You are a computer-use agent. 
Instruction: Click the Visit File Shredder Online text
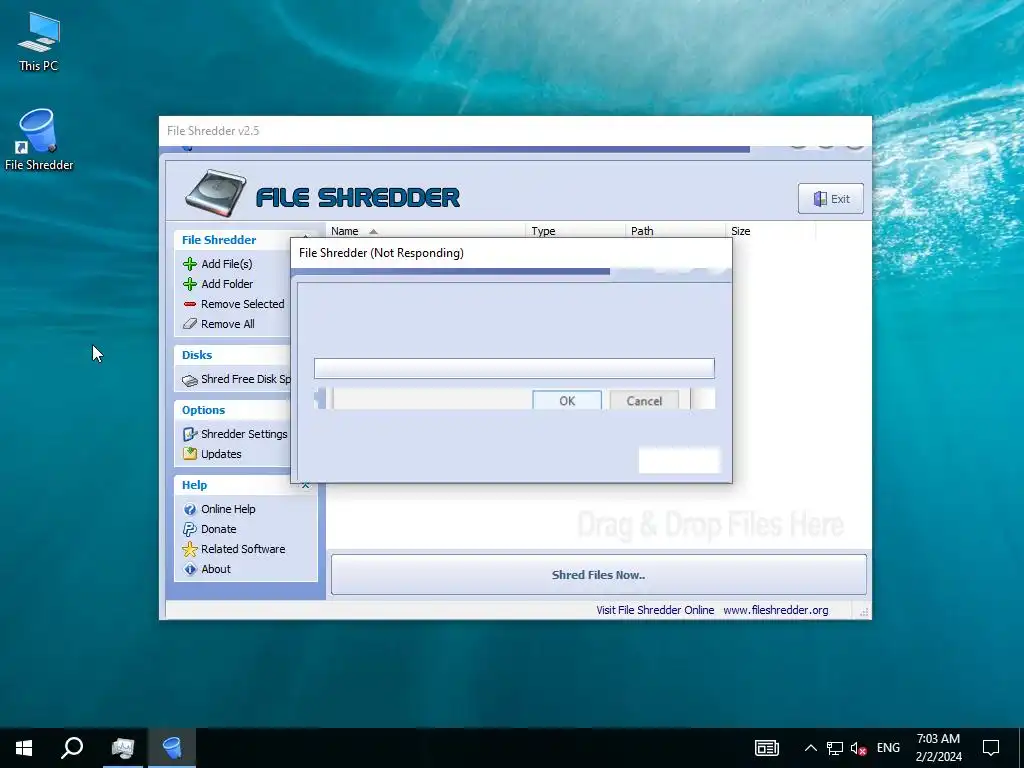(655, 610)
